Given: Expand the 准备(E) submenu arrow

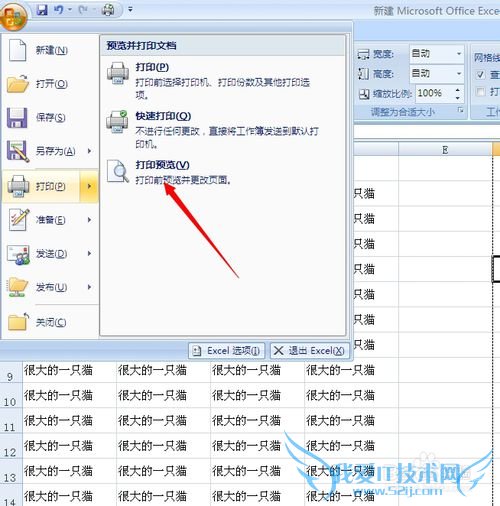Looking at the screenshot, I should tap(89, 220).
